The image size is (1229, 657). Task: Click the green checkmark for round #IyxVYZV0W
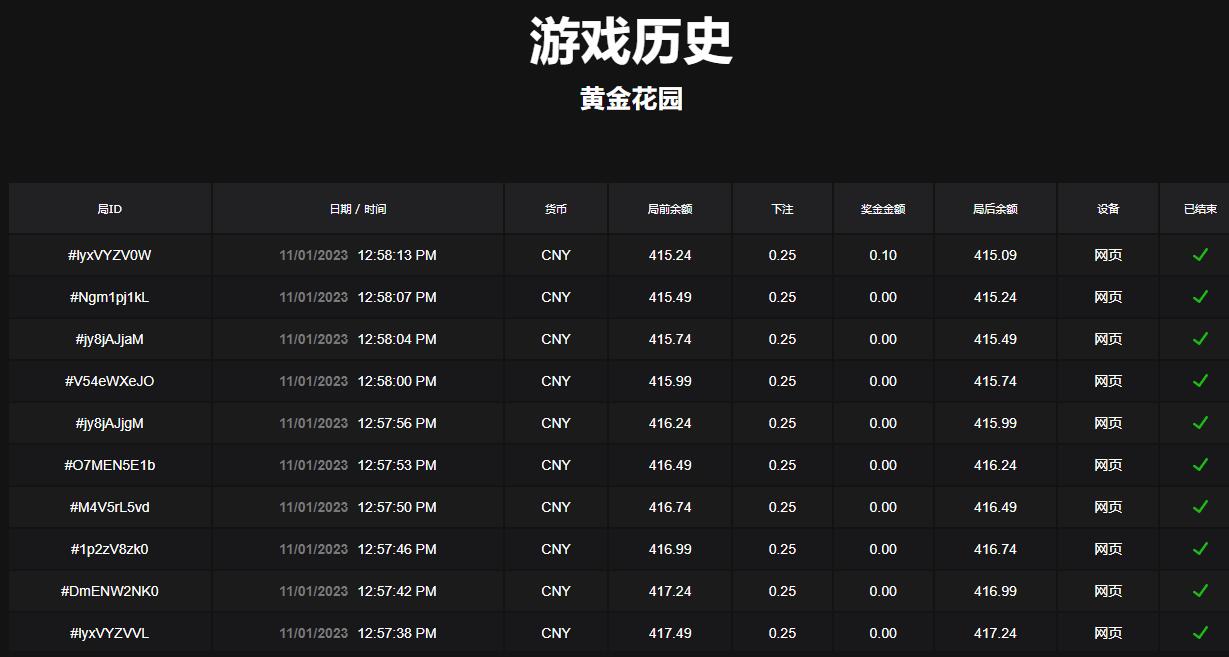[x=1200, y=255]
